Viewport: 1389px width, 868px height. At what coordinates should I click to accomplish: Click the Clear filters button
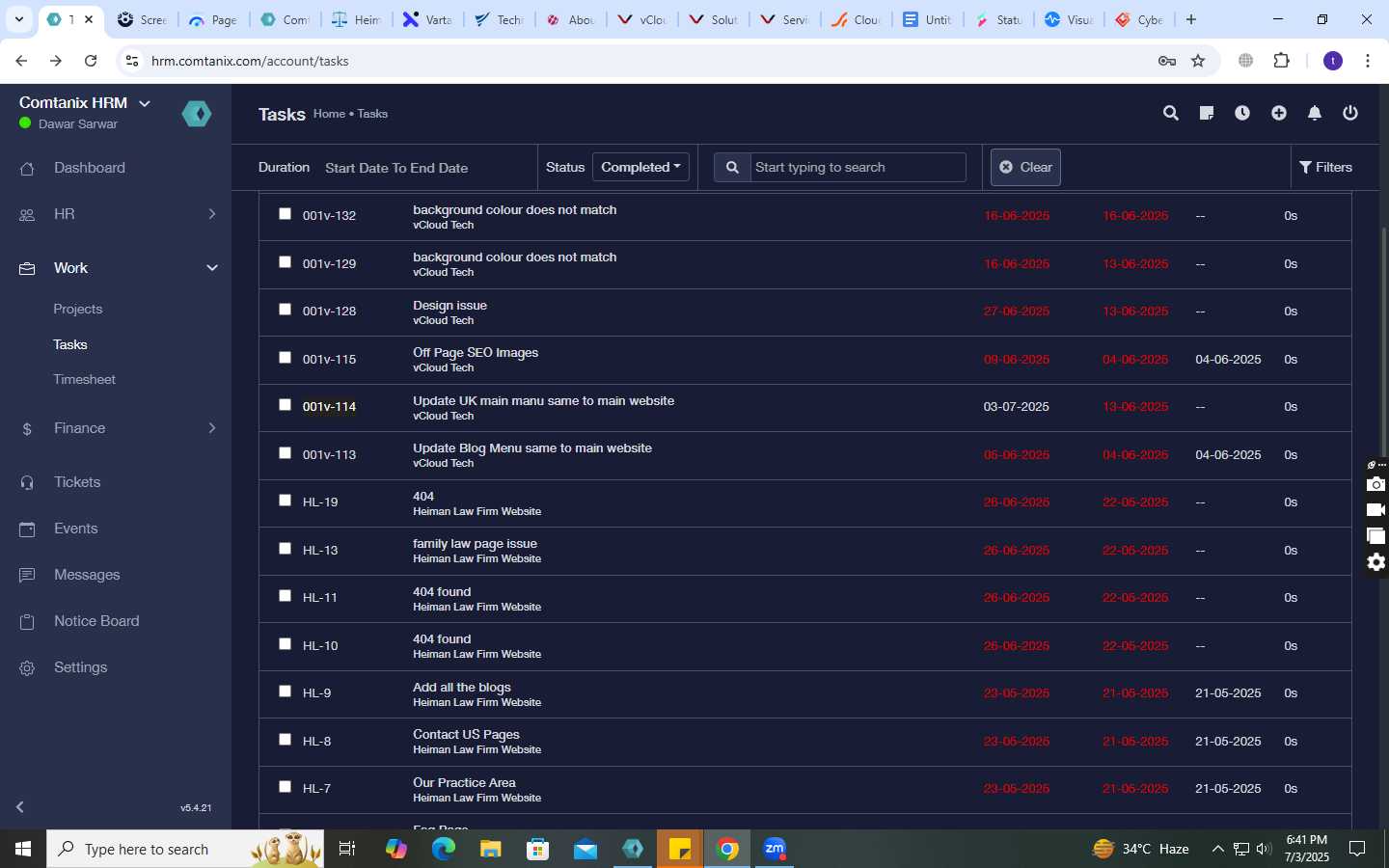coord(1025,167)
